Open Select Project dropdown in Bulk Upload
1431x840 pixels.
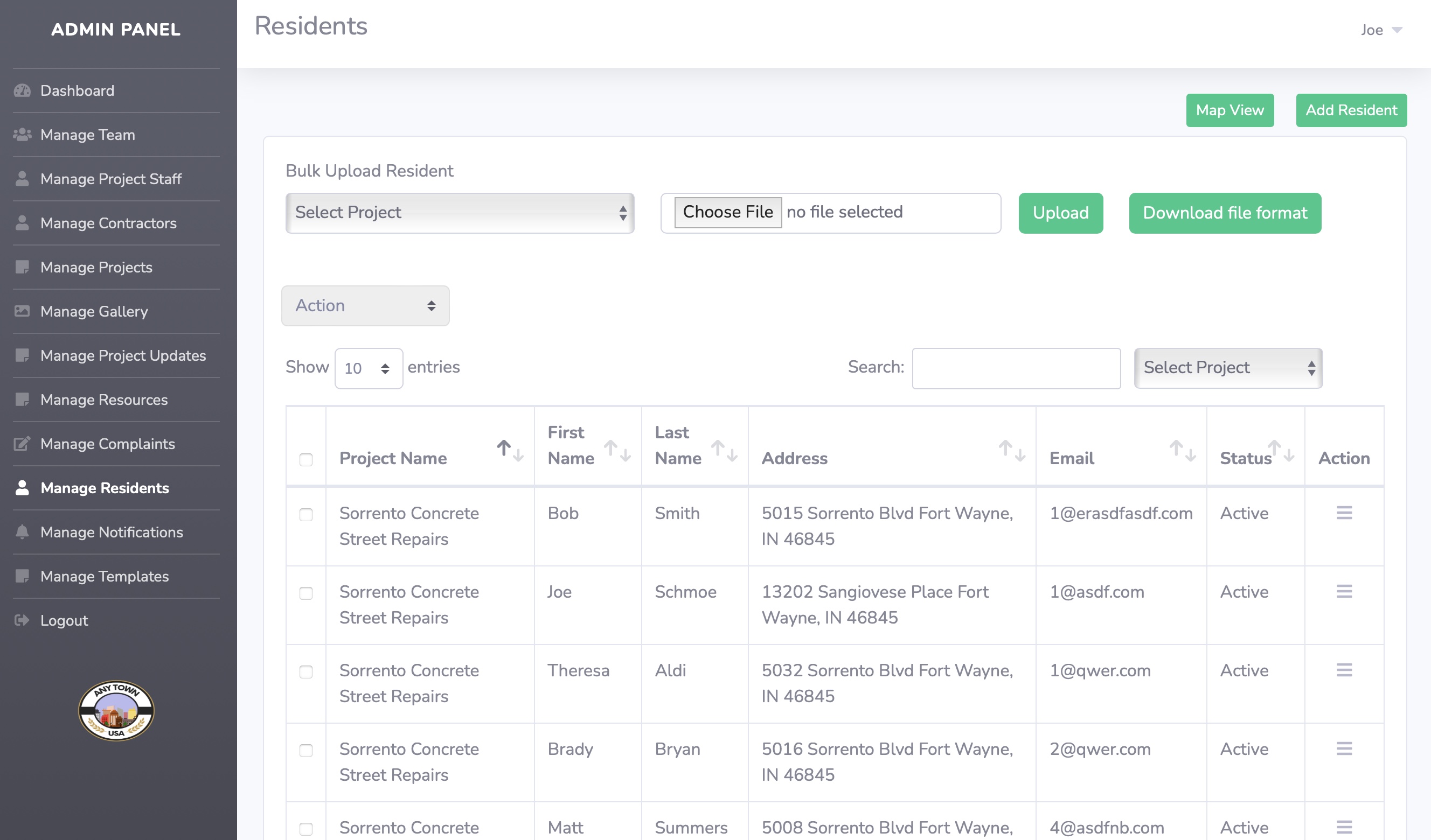tap(460, 212)
